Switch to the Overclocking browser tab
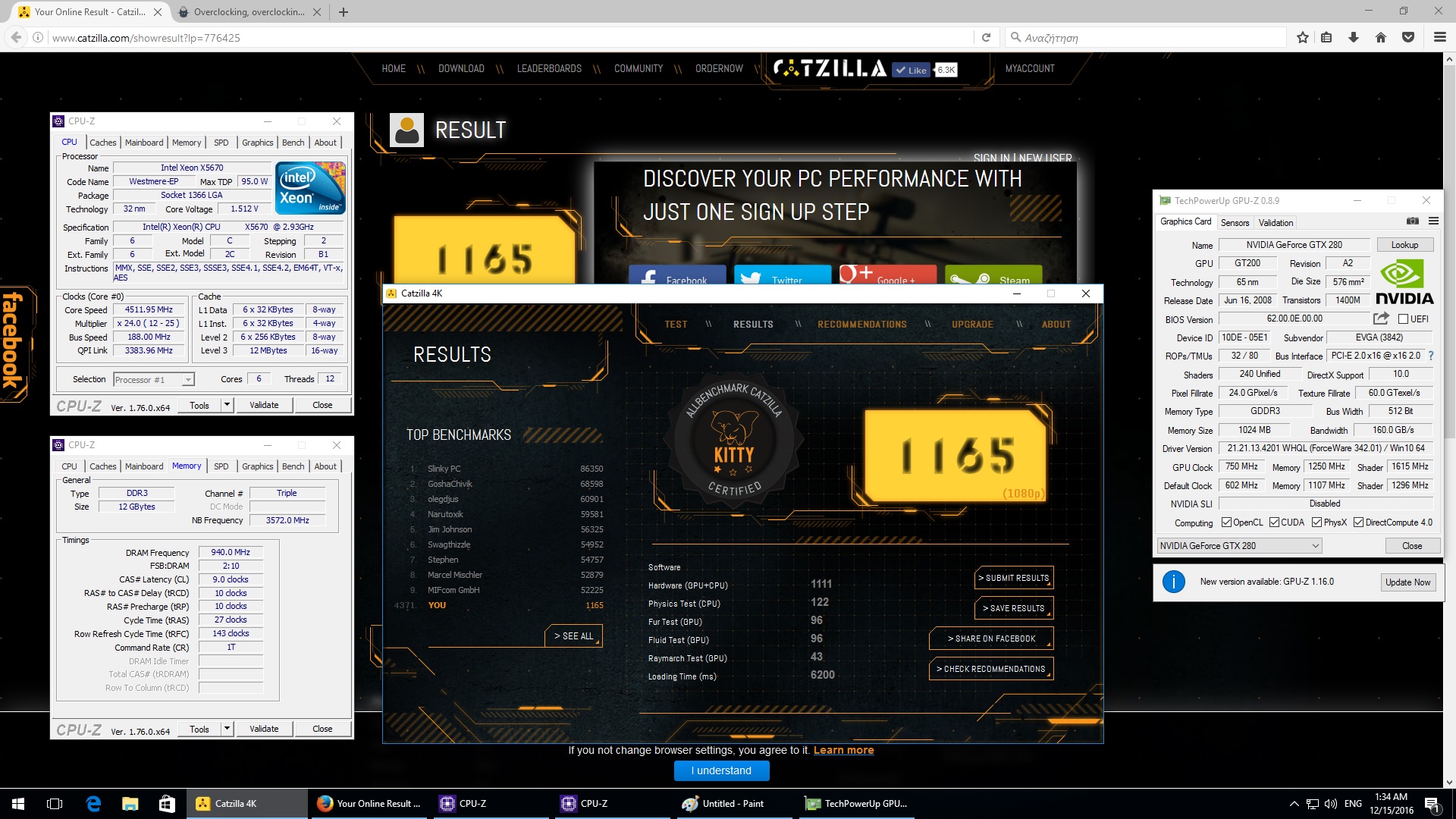1456x819 pixels. 248,12
